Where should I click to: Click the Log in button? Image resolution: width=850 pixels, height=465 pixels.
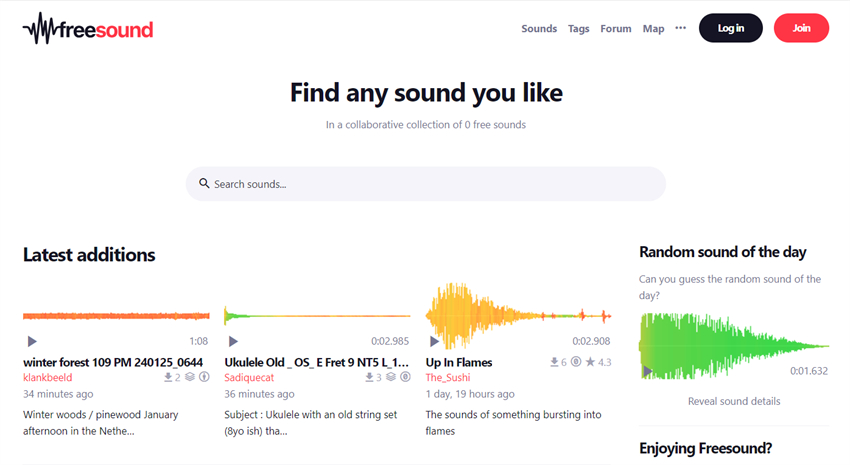[731, 28]
